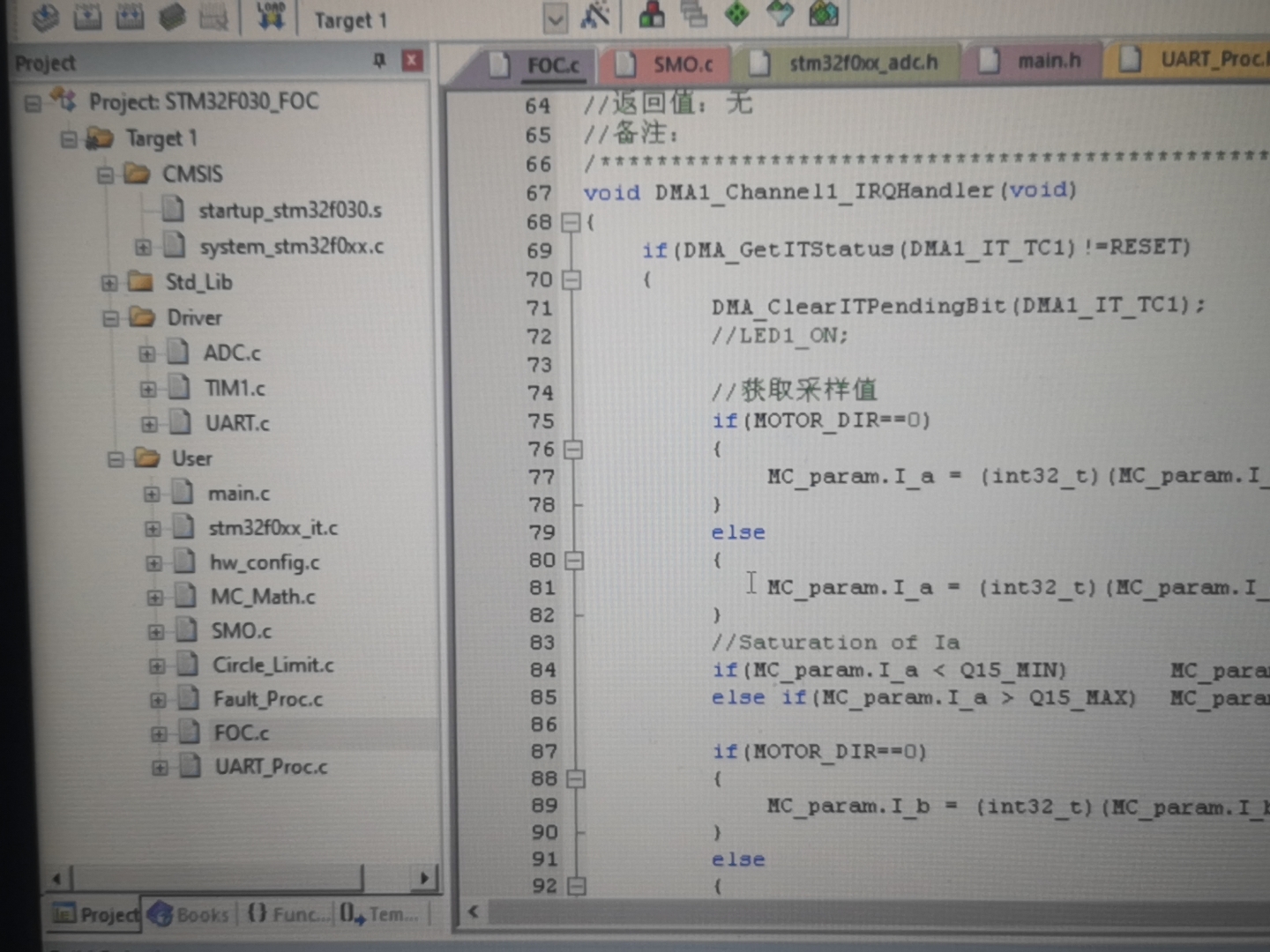This screenshot has height=952, width=1270.
Task: Expand the Std_Lib folder
Action: coord(109,282)
